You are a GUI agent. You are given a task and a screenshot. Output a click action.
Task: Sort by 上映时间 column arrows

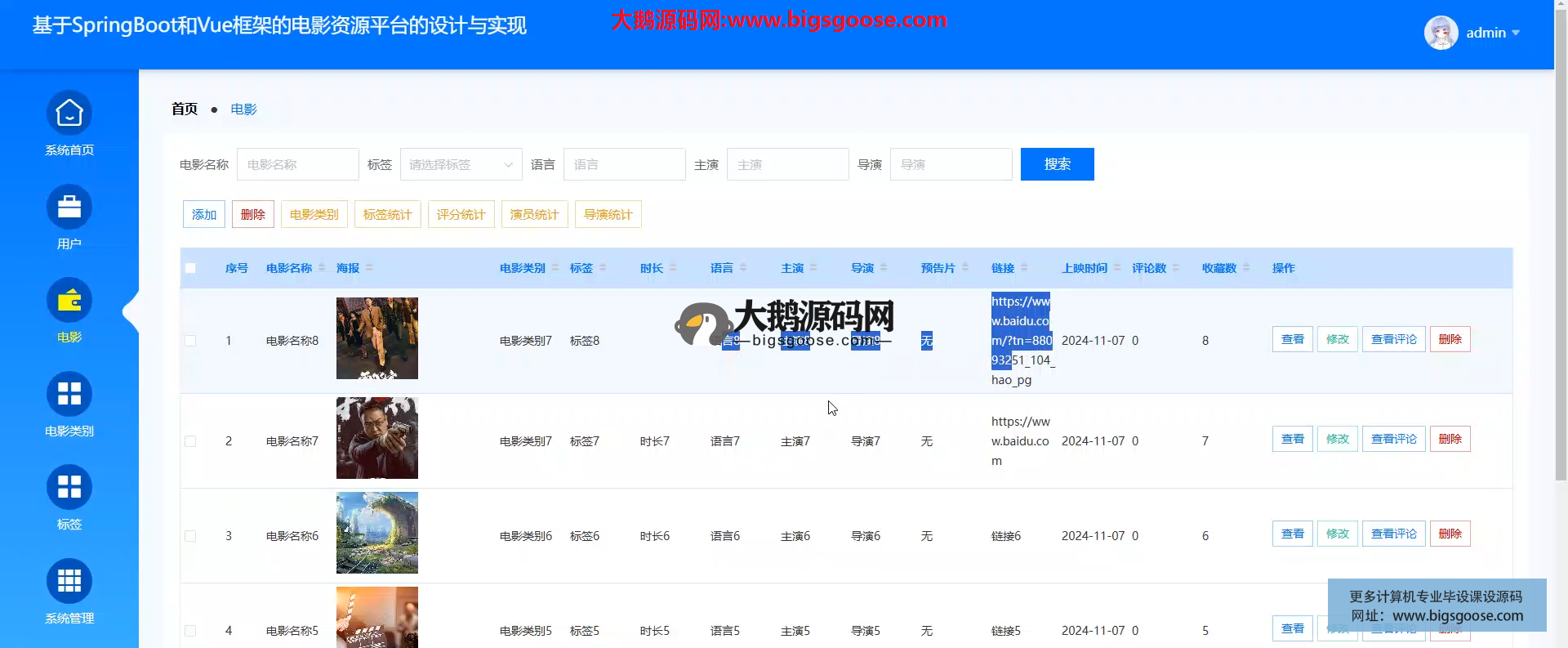(x=1117, y=268)
